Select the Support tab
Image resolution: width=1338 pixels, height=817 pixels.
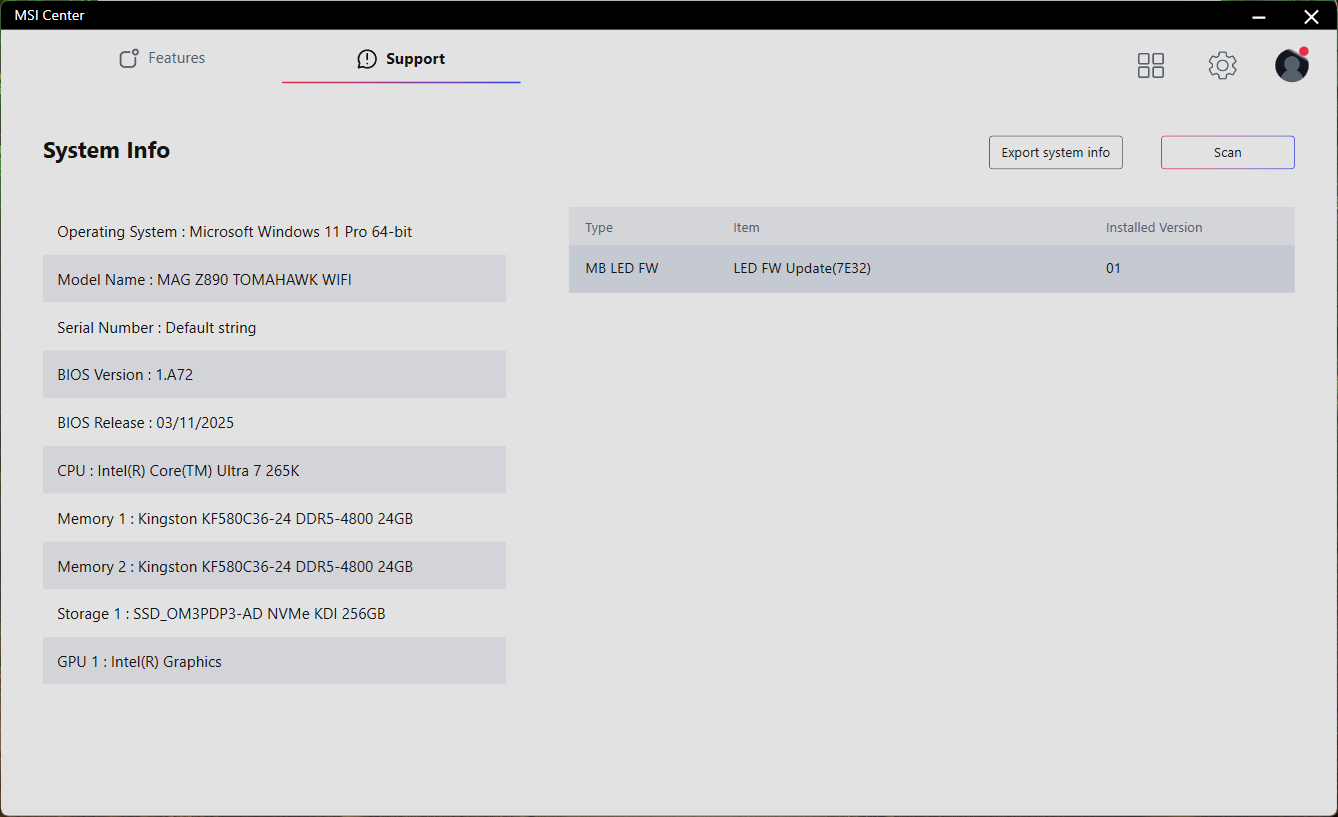(401, 59)
